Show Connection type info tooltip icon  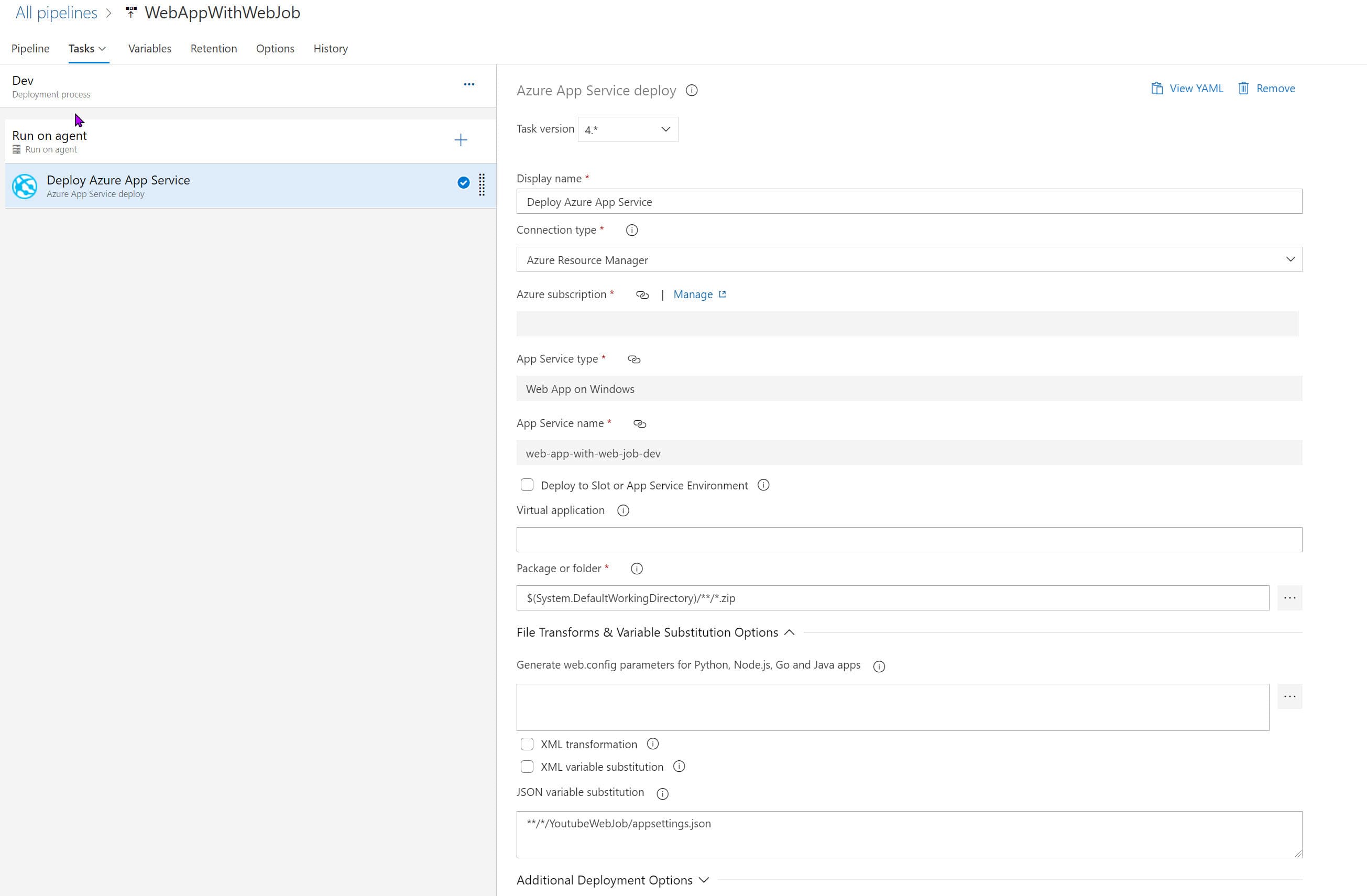(632, 231)
